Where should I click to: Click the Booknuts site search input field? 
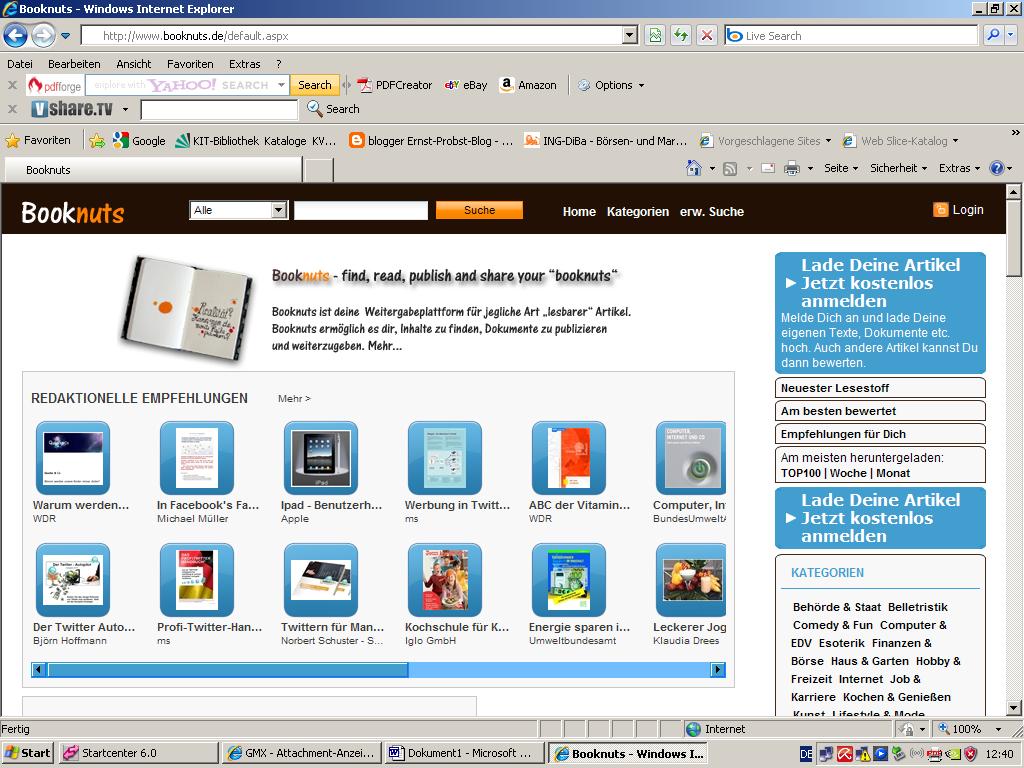[360, 210]
